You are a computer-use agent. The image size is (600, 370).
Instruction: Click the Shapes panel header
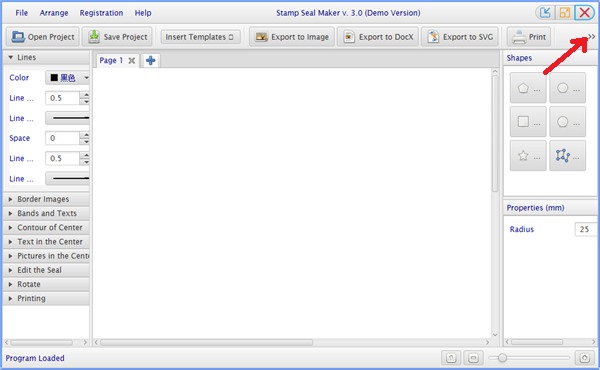coord(550,58)
